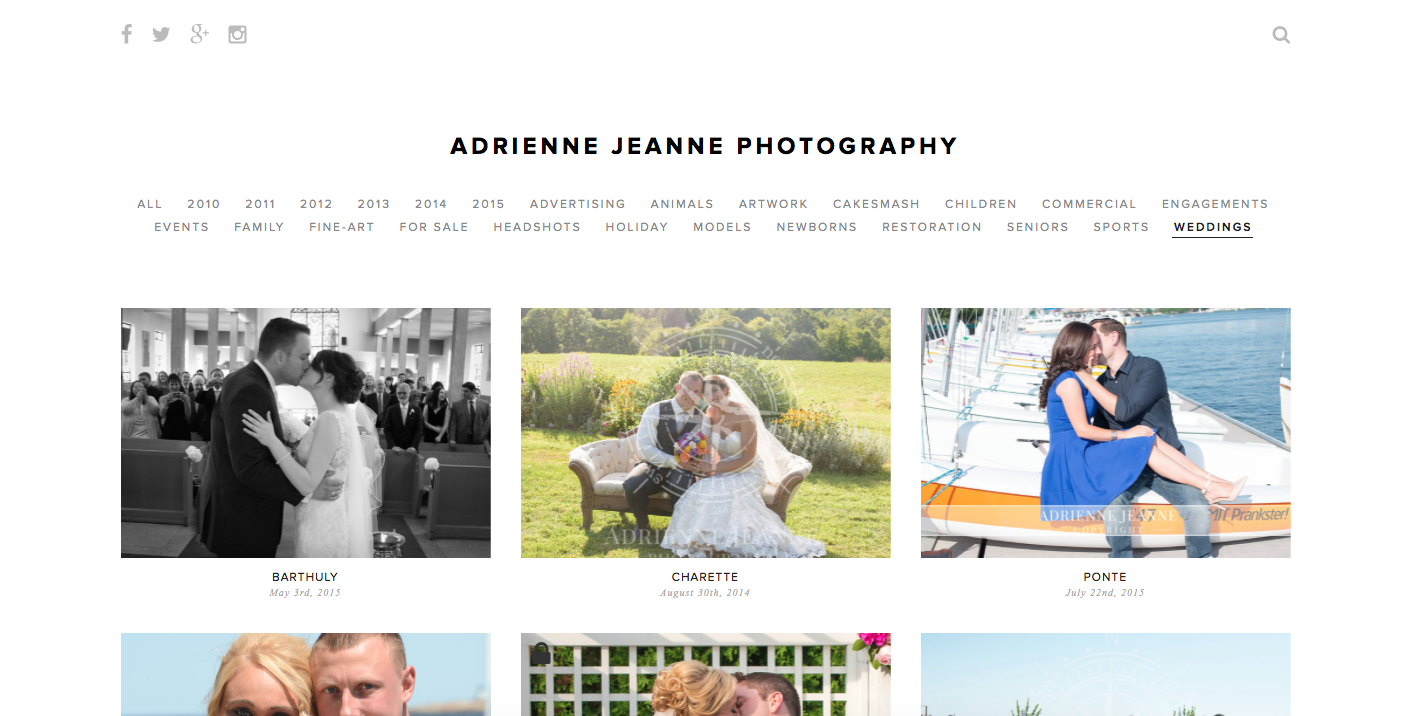This screenshot has height=716, width=1407.
Task: Open the Facebook social icon
Action: [x=127, y=35]
